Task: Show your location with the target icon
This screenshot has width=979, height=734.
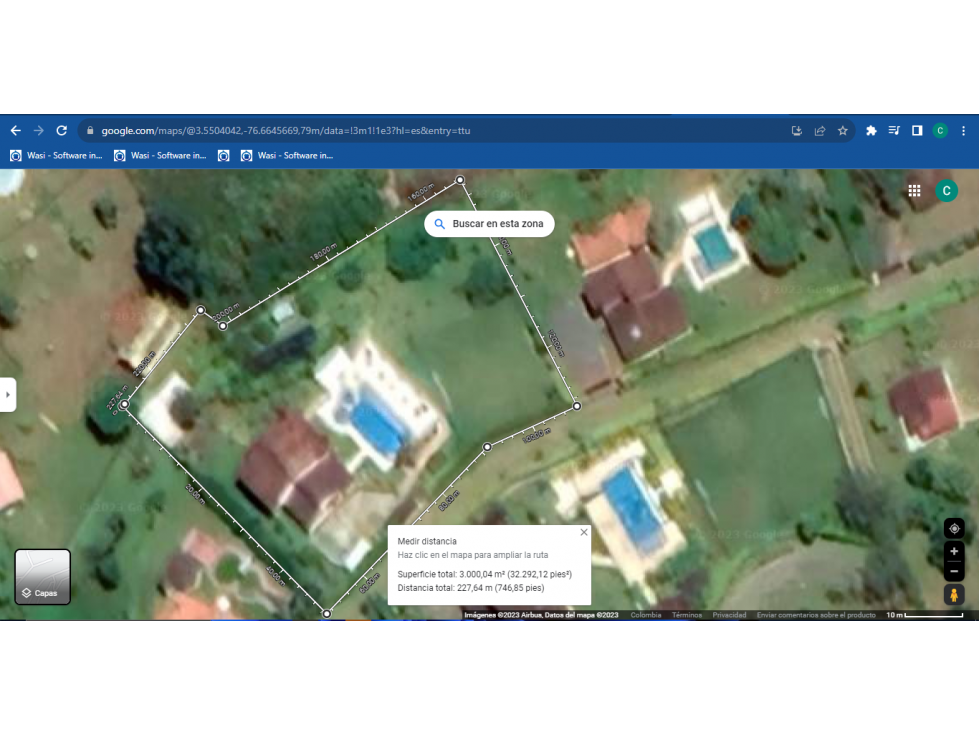Action: (954, 529)
